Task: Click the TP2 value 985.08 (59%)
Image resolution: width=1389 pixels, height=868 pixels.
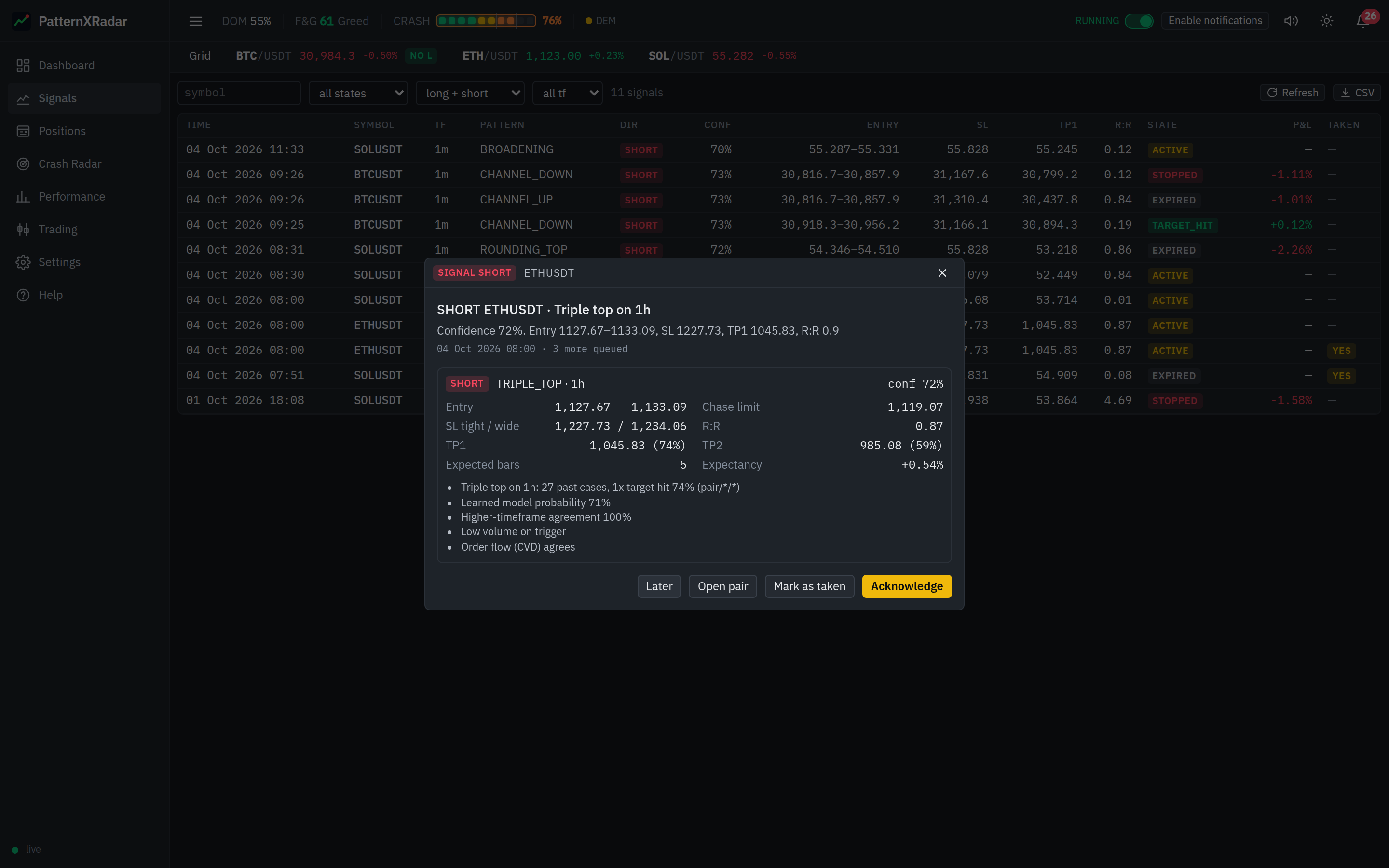Action: 901,446
